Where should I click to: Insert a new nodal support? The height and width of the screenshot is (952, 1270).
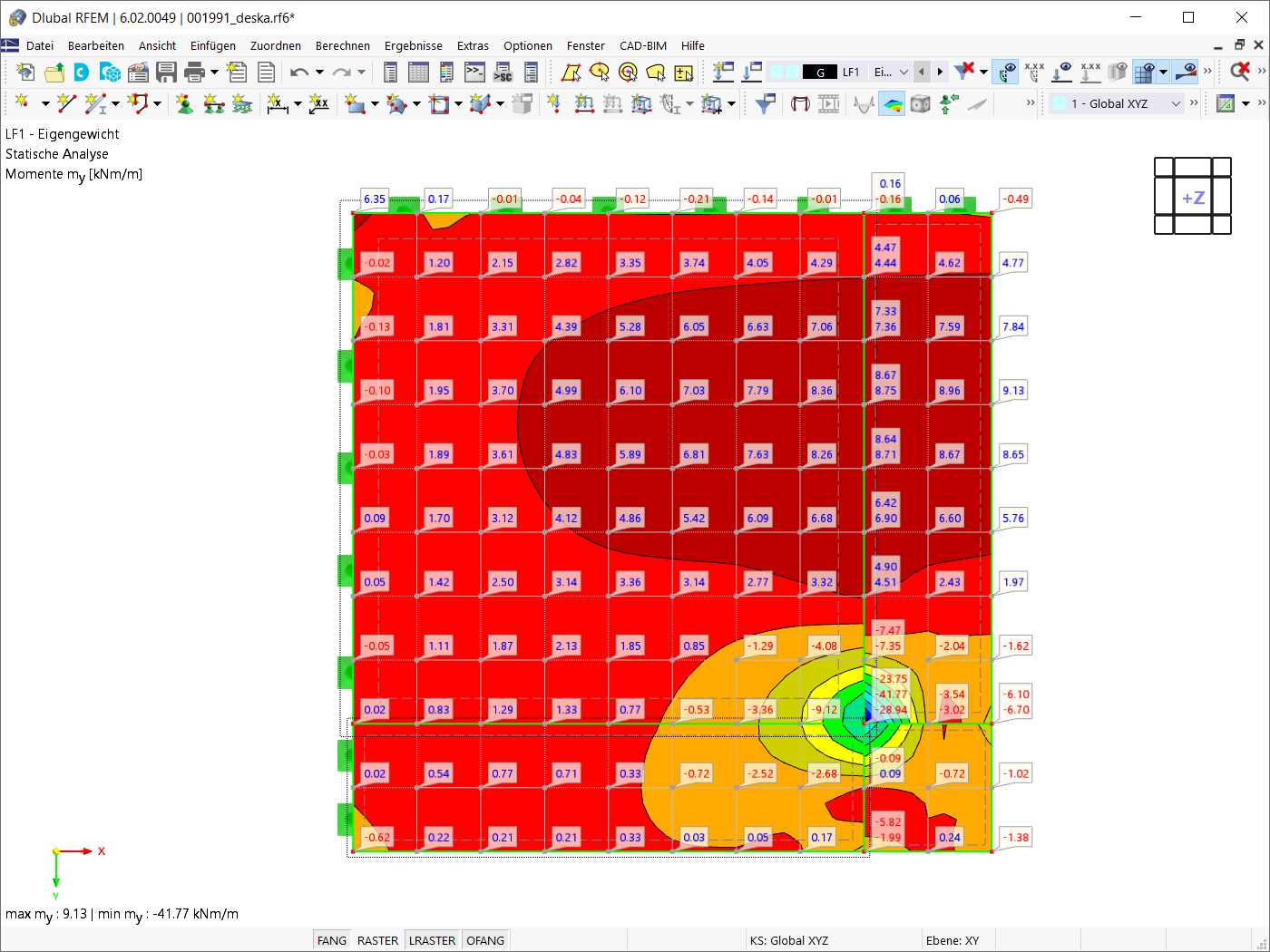185,103
